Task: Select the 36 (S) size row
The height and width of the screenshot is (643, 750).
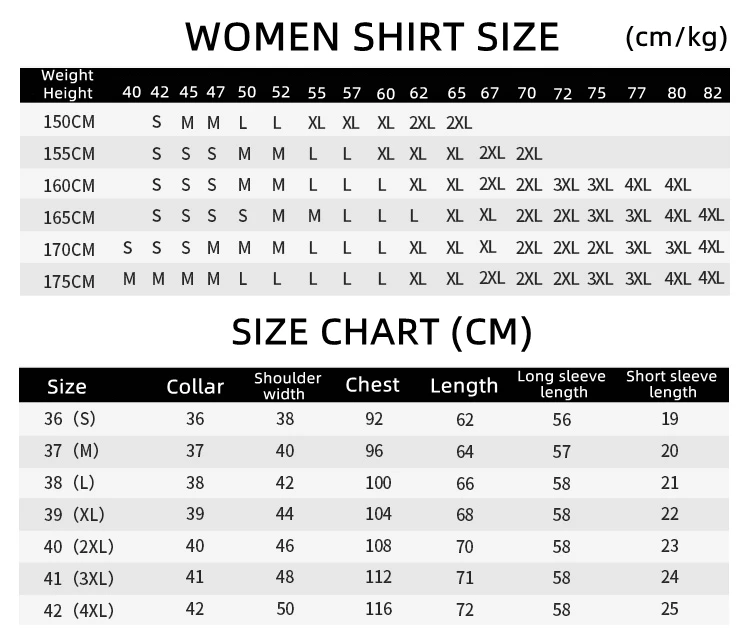Action: (x=374, y=419)
